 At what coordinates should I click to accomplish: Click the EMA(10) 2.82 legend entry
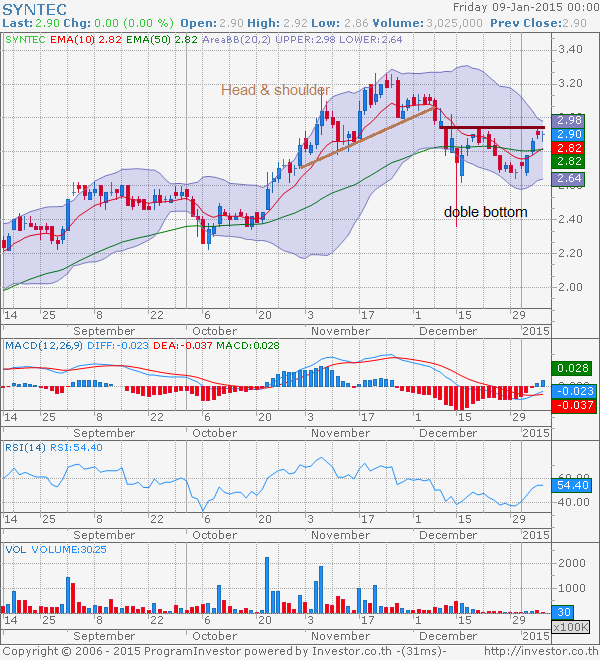86,40
